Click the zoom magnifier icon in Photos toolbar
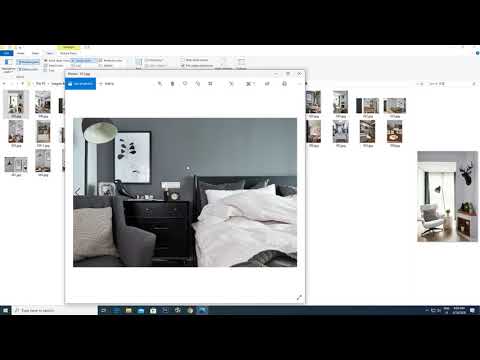 pos(160,84)
